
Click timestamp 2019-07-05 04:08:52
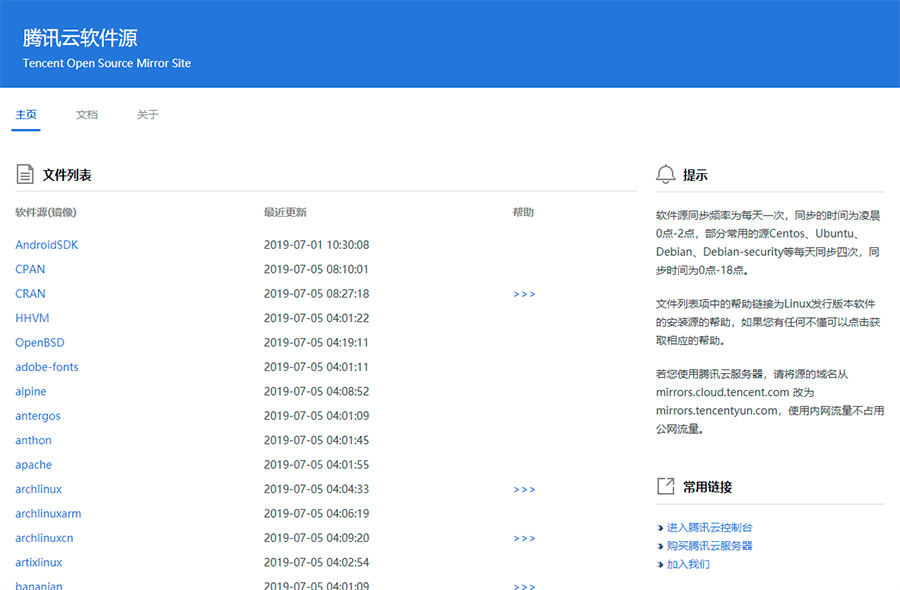pos(316,391)
